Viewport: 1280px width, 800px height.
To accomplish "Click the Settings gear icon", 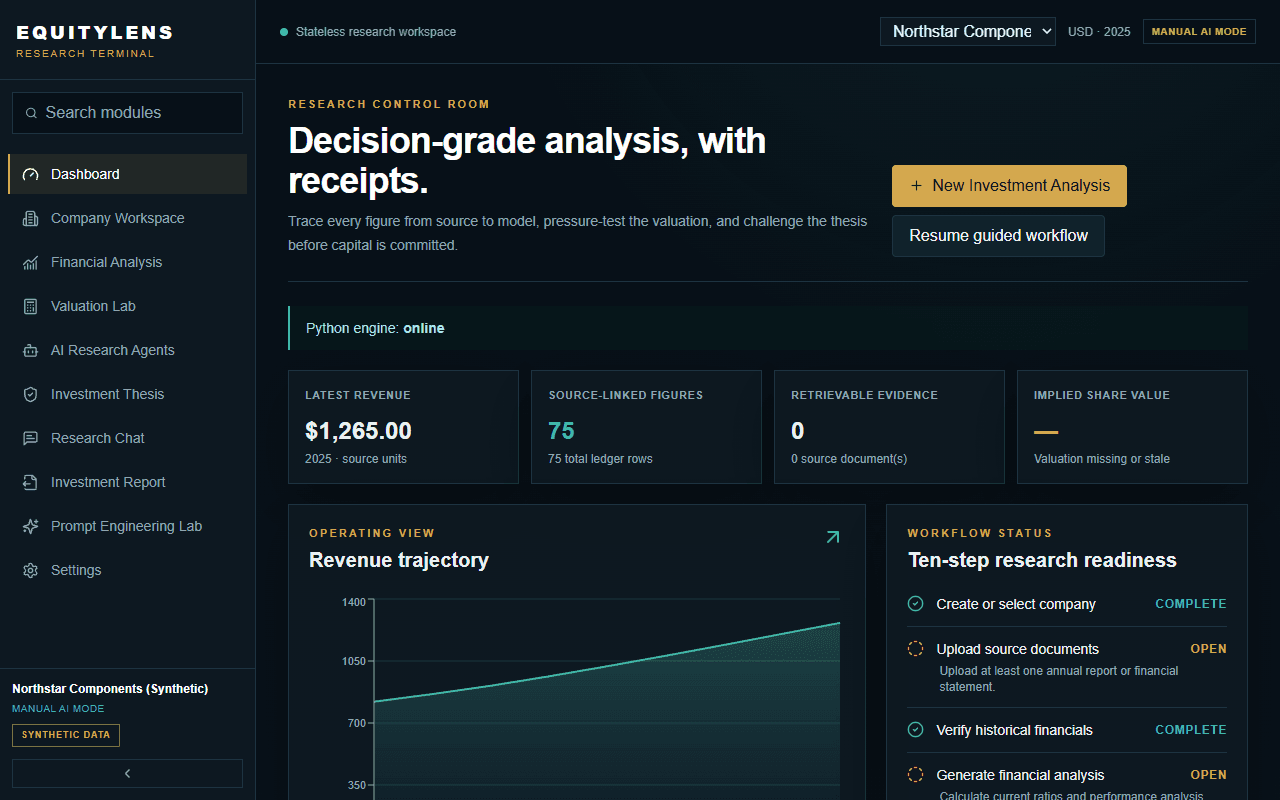I will [x=30, y=570].
